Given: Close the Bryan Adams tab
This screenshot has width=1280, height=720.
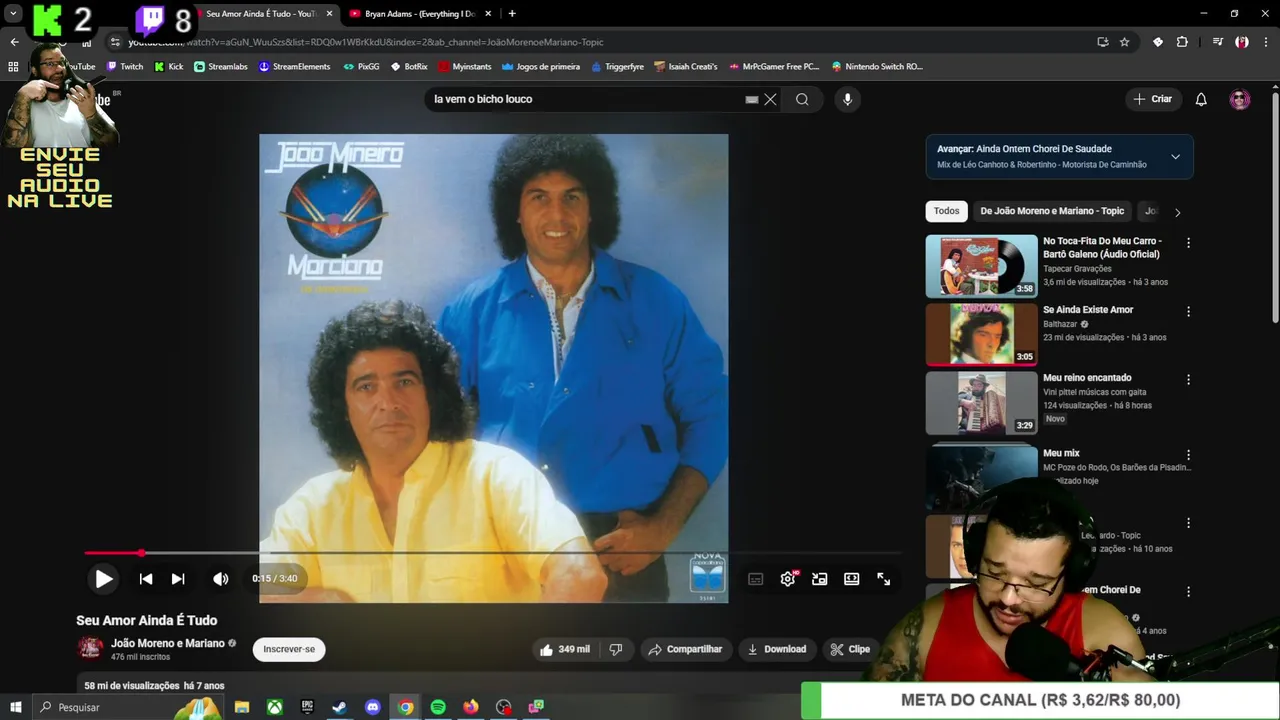Looking at the screenshot, I should click(488, 14).
